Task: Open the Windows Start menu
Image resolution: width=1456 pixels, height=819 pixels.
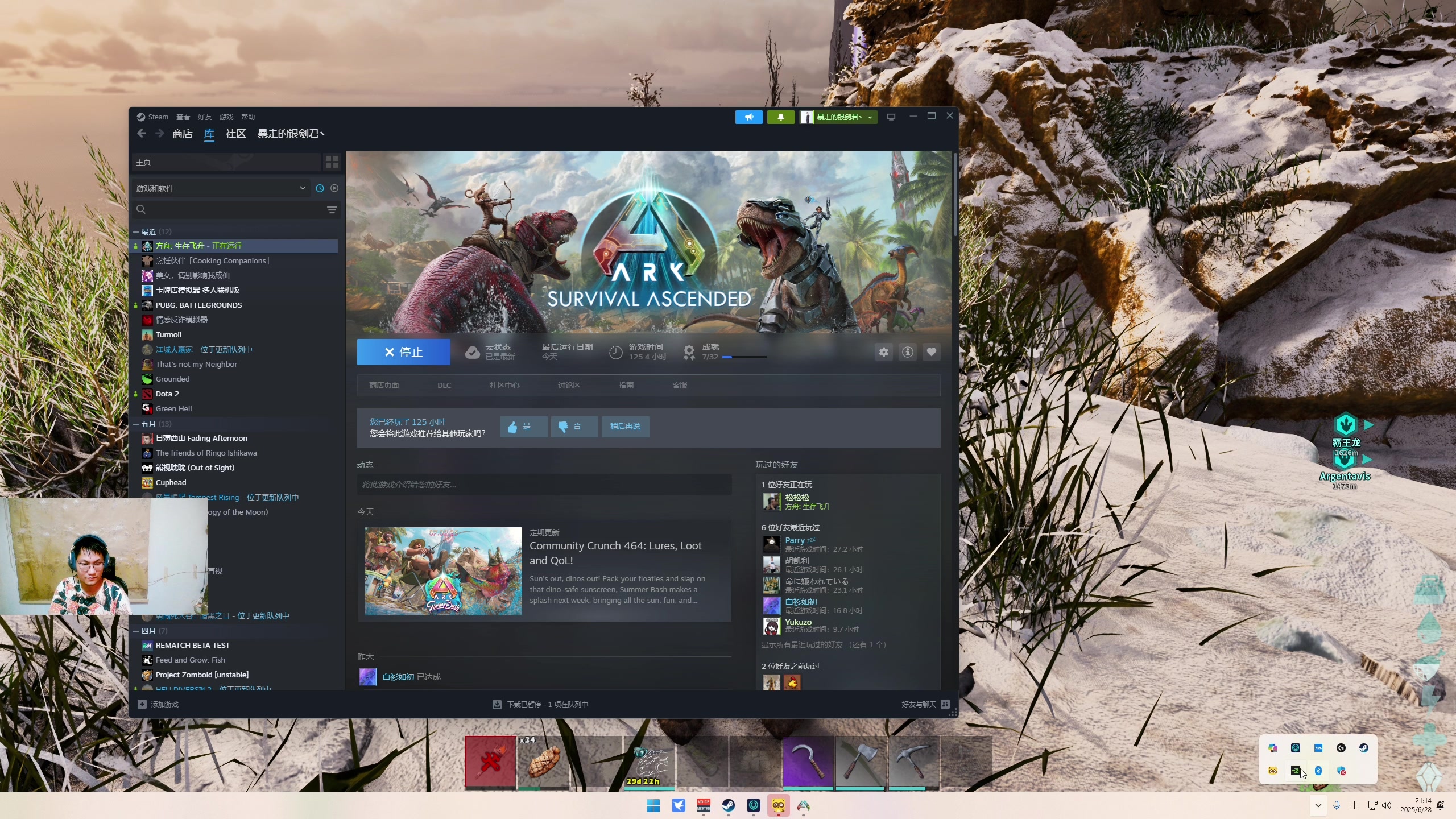Action: [653, 805]
